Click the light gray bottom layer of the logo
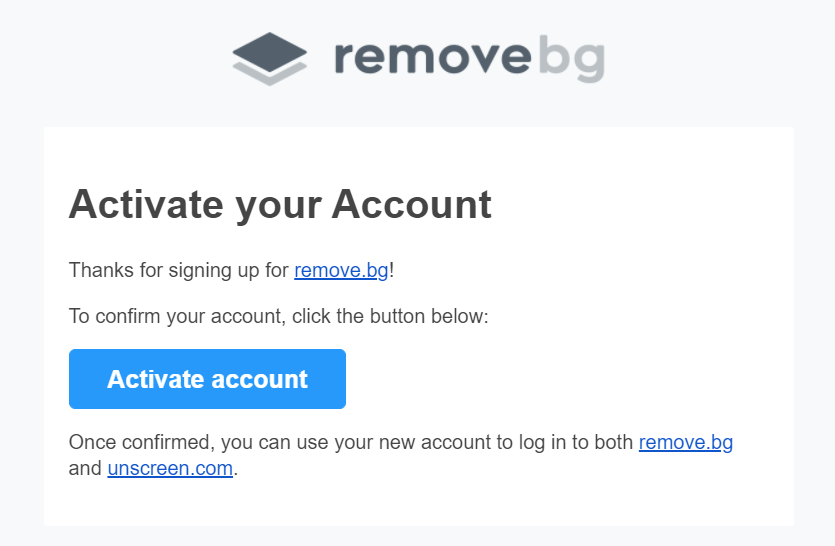The width and height of the screenshot is (835, 546). (269, 75)
